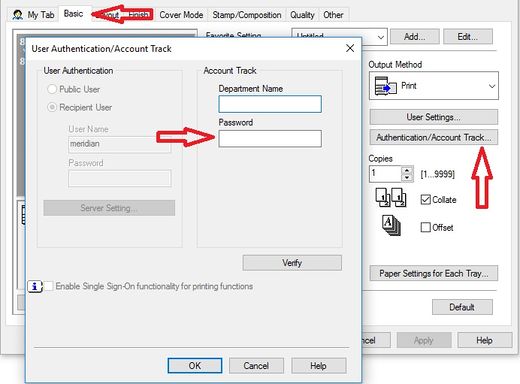The image size is (520, 384).
Task: Close the User Authentication/Account Track dialog
Action: [350, 48]
